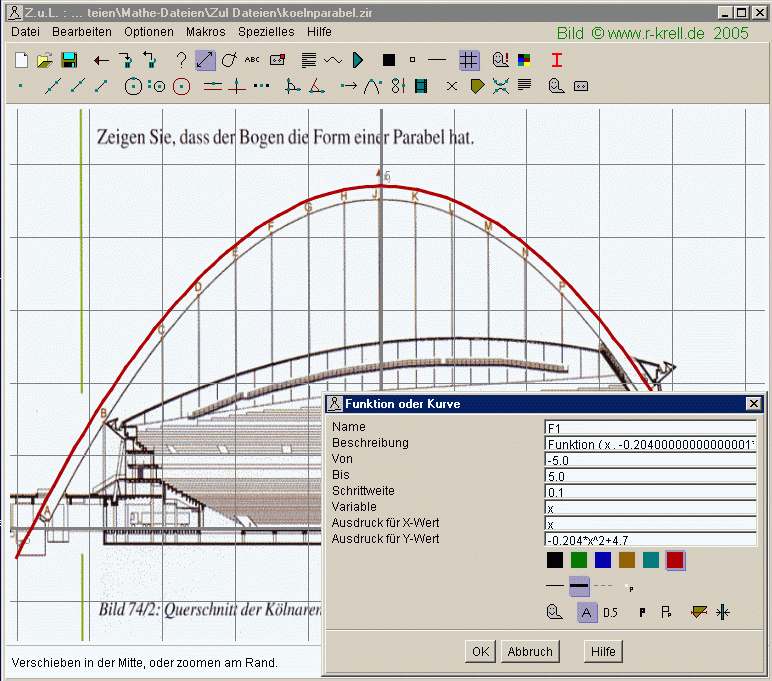Click the Ausdruck für Y-Wert field

(x=650, y=540)
